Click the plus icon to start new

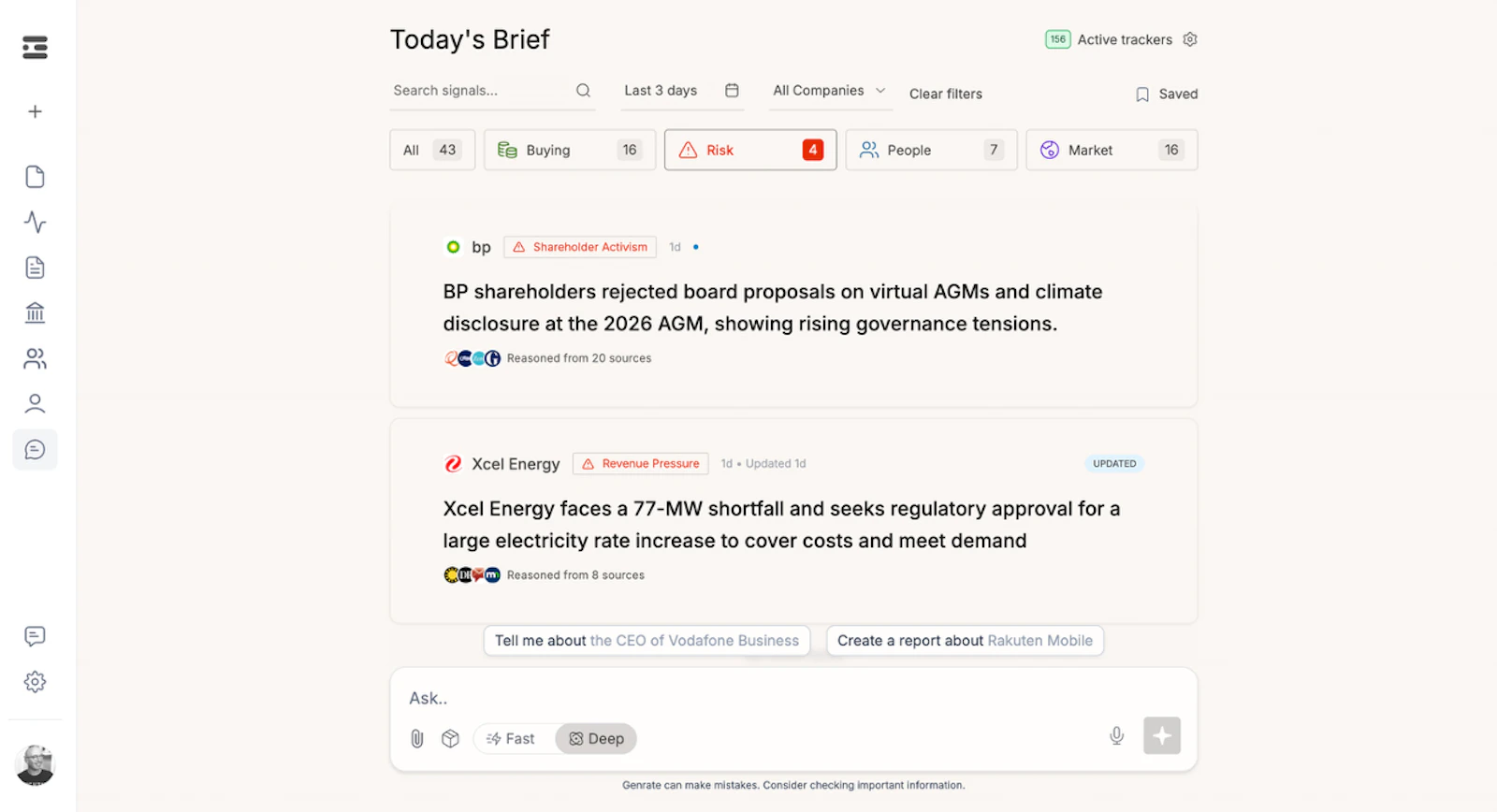[x=35, y=112]
